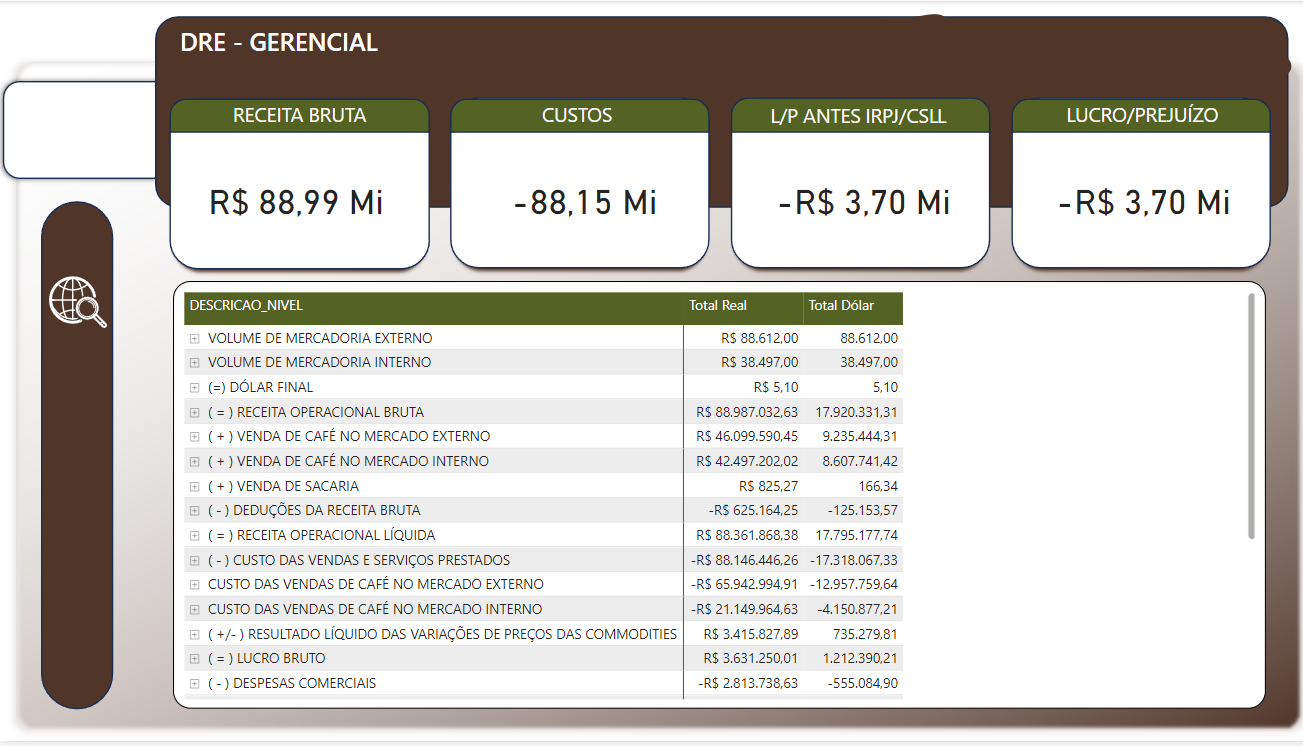Click value 17.795.177,74
Viewport: 1303px width, 746px height.
pos(857,536)
